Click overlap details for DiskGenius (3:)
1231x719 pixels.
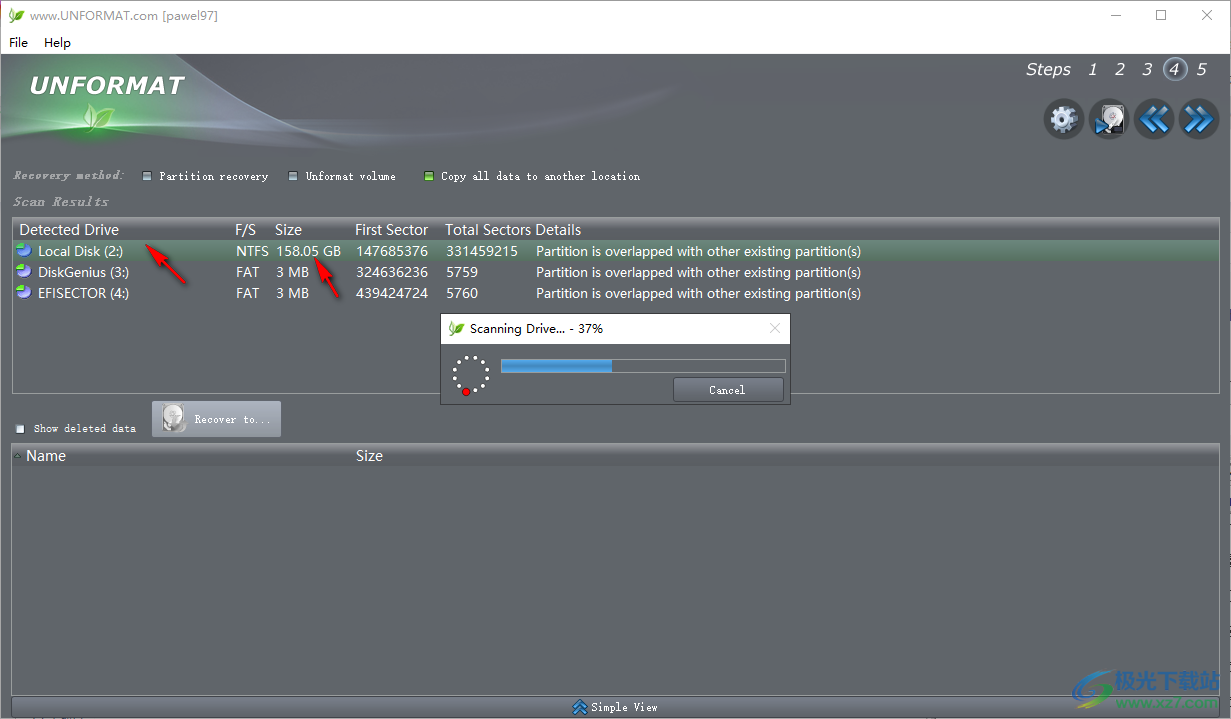click(698, 272)
